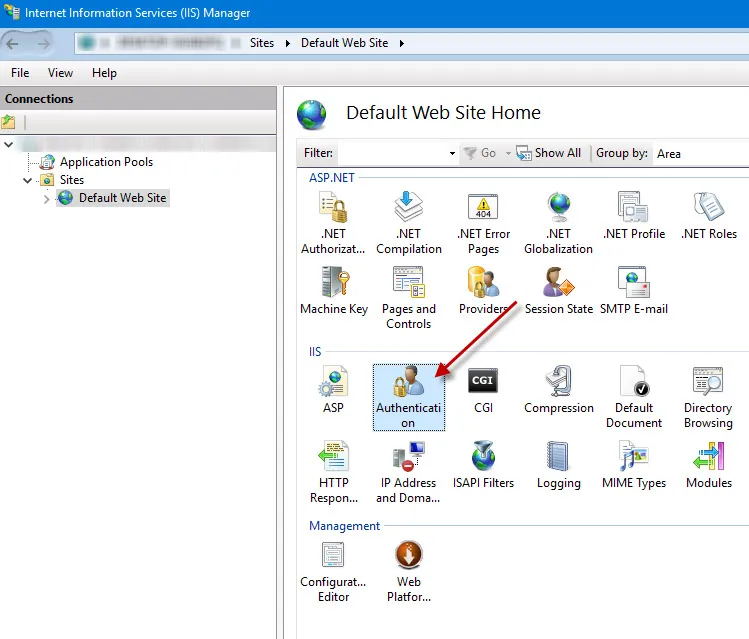Open the Logging feature

(x=558, y=465)
